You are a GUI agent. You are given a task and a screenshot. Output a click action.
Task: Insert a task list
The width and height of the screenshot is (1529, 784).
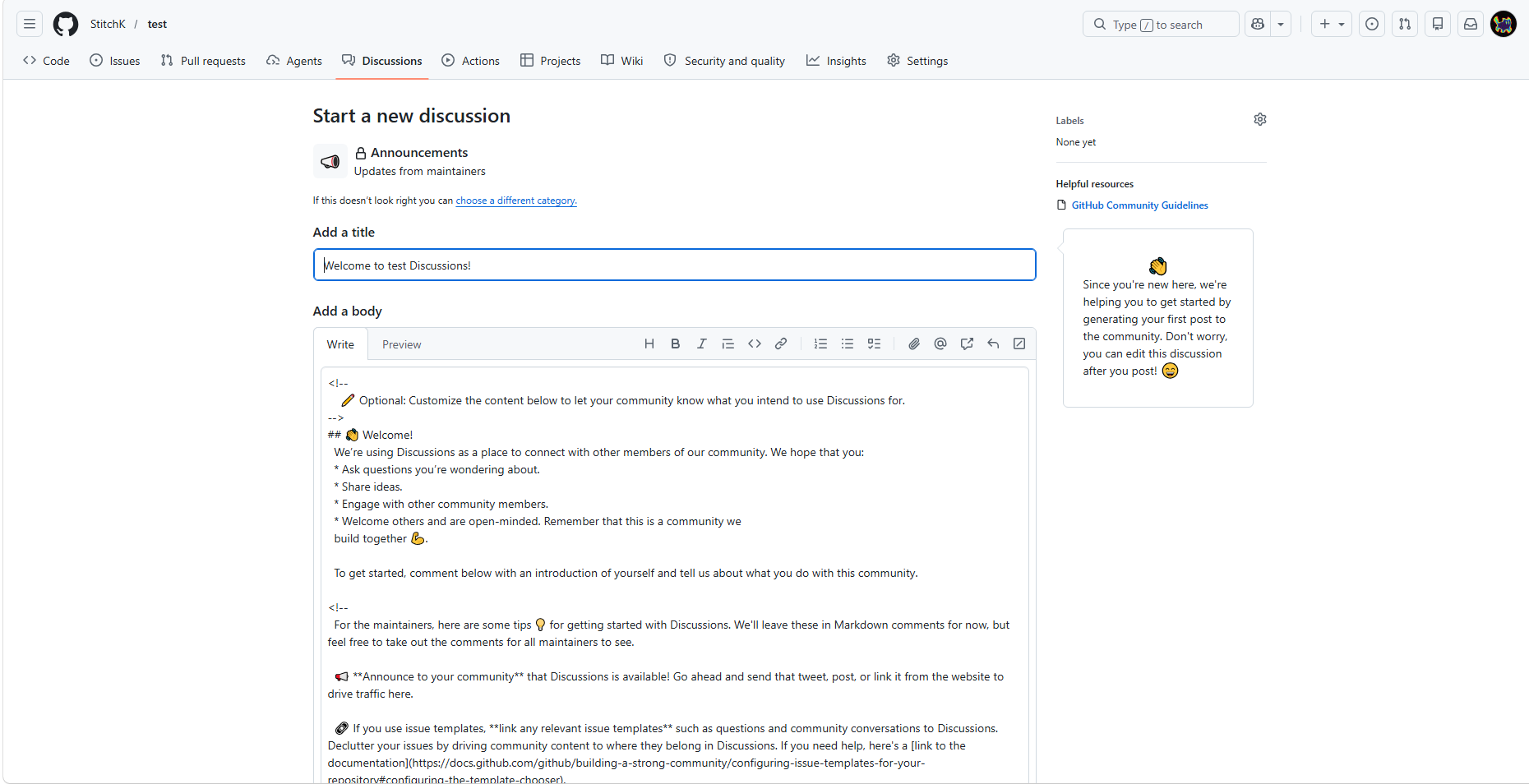click(874, 344)
